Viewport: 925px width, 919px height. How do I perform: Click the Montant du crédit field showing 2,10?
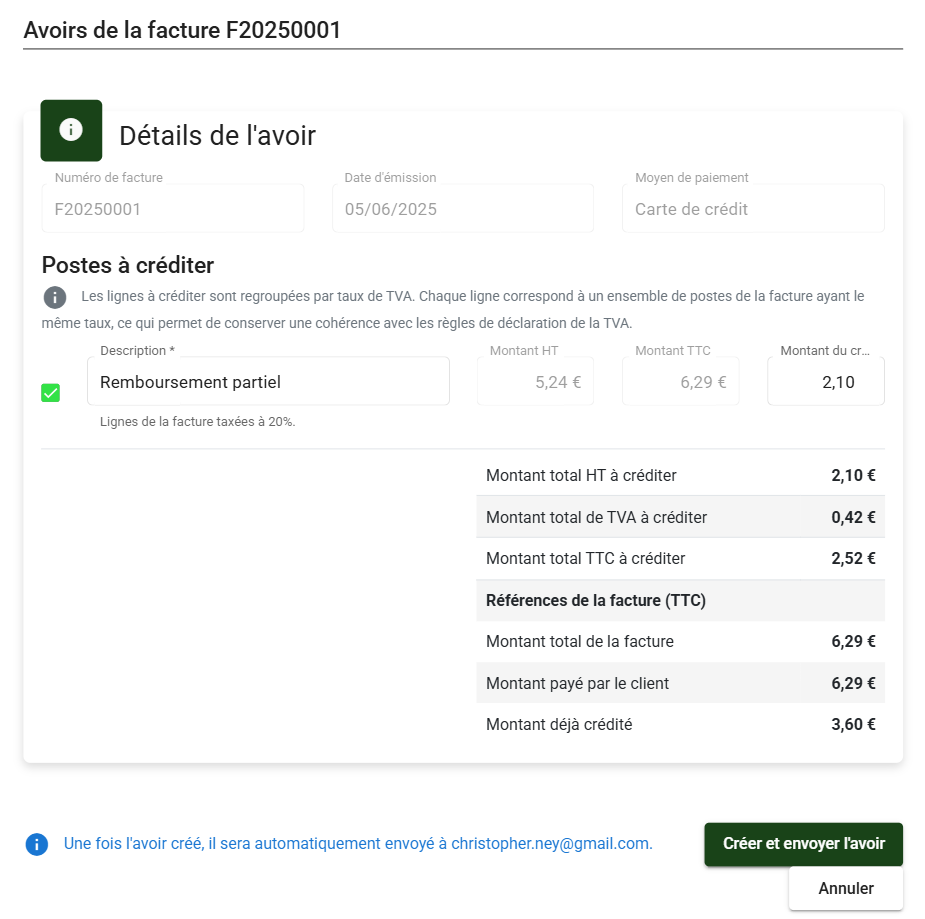(x=825, y=382)
